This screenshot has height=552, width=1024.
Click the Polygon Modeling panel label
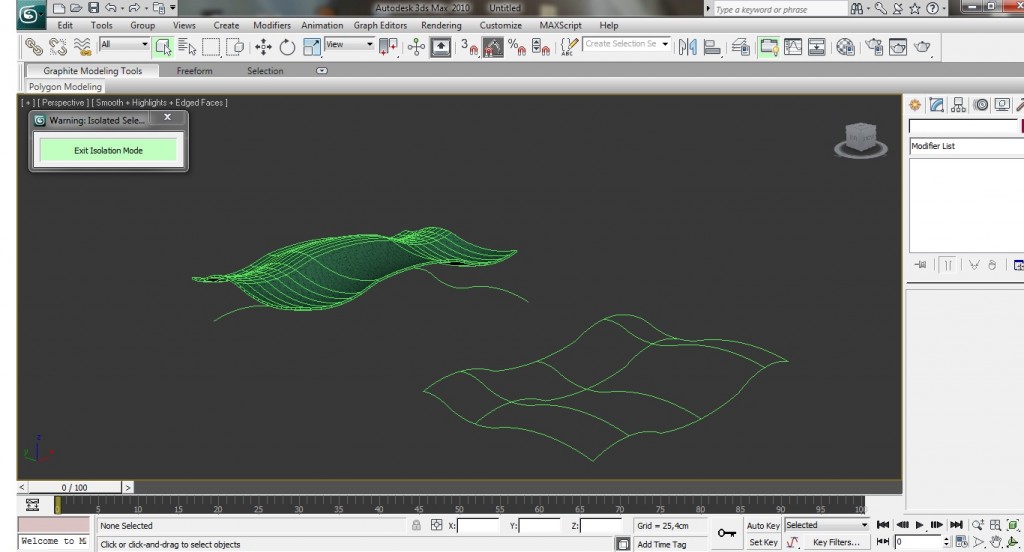tap(65, 86)
